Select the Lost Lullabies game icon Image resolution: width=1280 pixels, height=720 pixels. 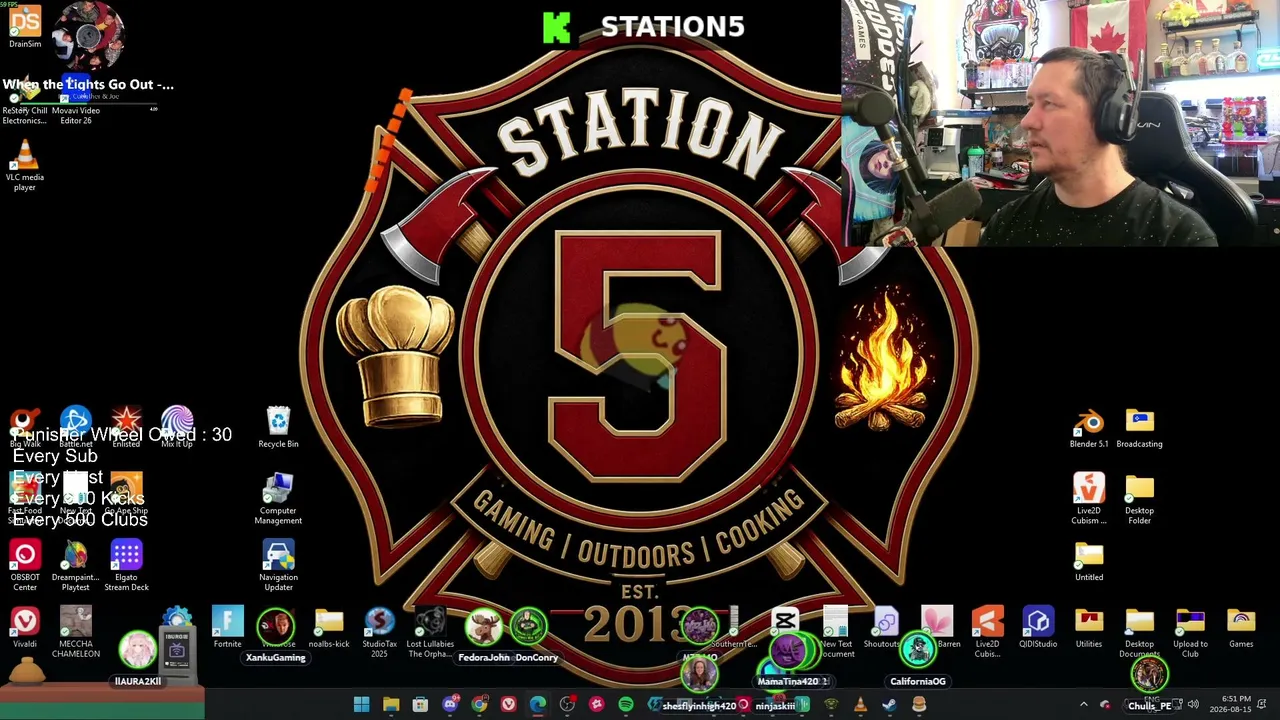point(430,633)
